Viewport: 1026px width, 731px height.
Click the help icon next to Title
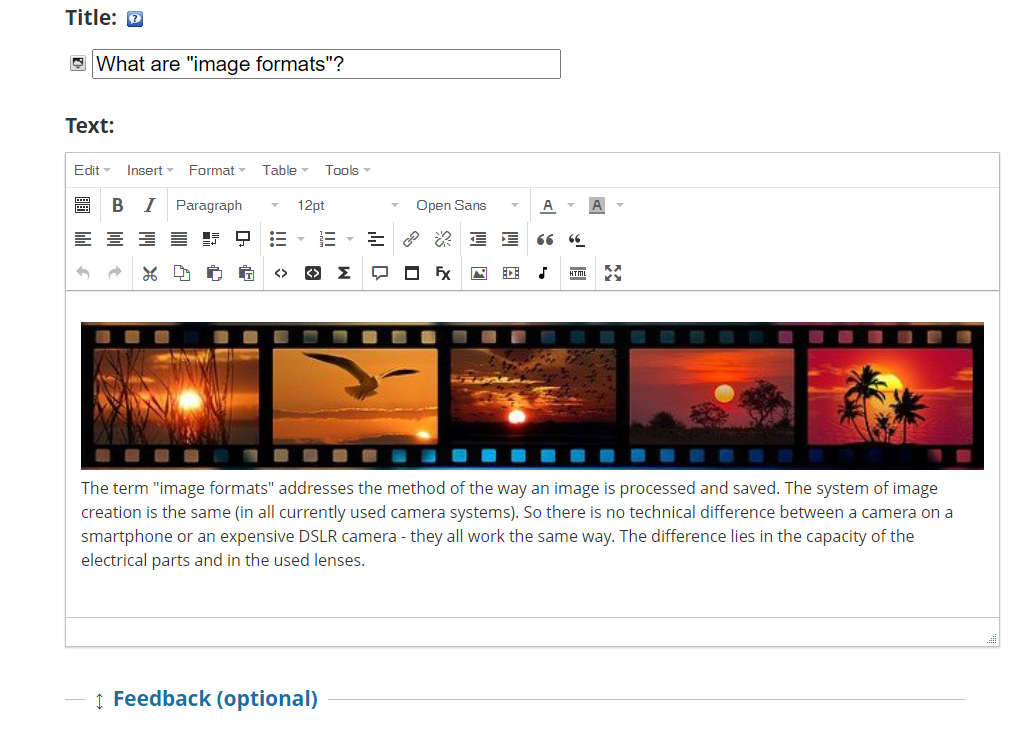click(x=135, y=19)
